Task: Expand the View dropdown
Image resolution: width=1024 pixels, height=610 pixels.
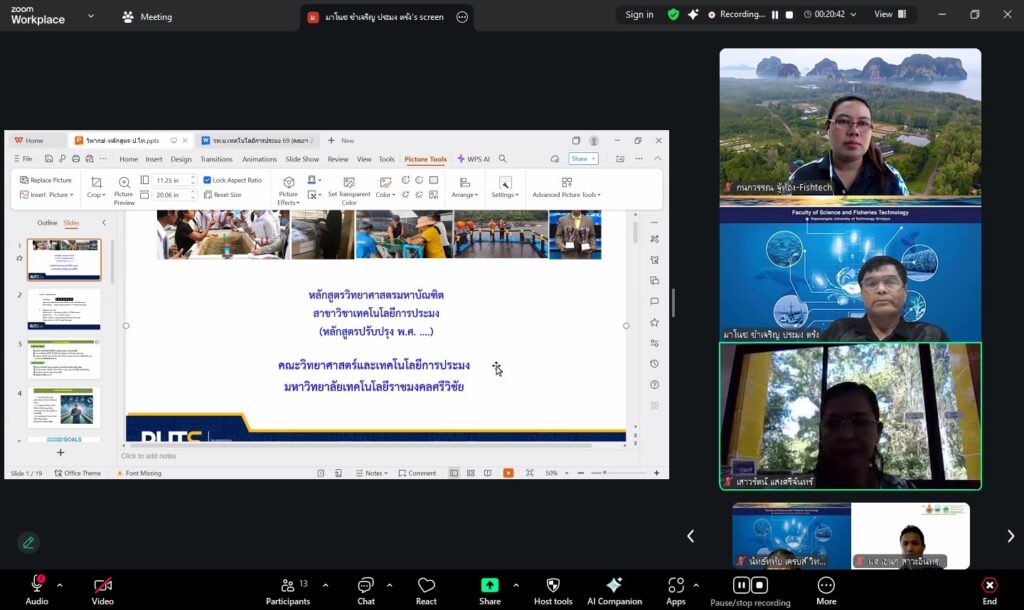Action: pyautogui.click(x=889, y=15)
